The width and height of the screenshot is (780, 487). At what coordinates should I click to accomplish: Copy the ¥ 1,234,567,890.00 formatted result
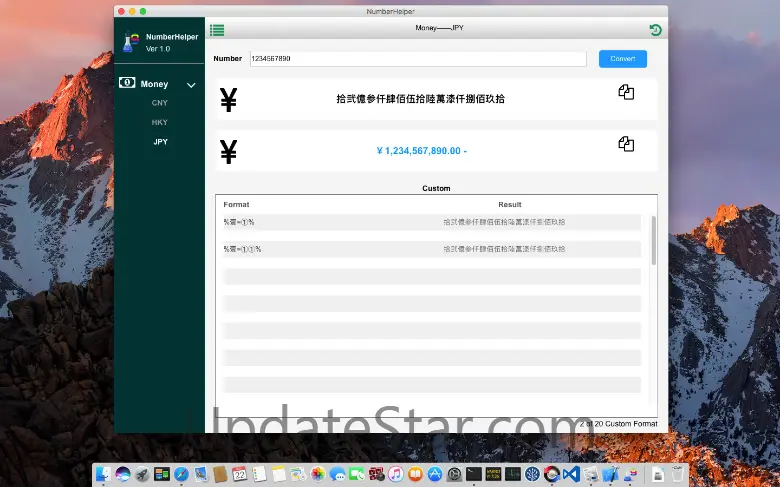coord(626,144)
